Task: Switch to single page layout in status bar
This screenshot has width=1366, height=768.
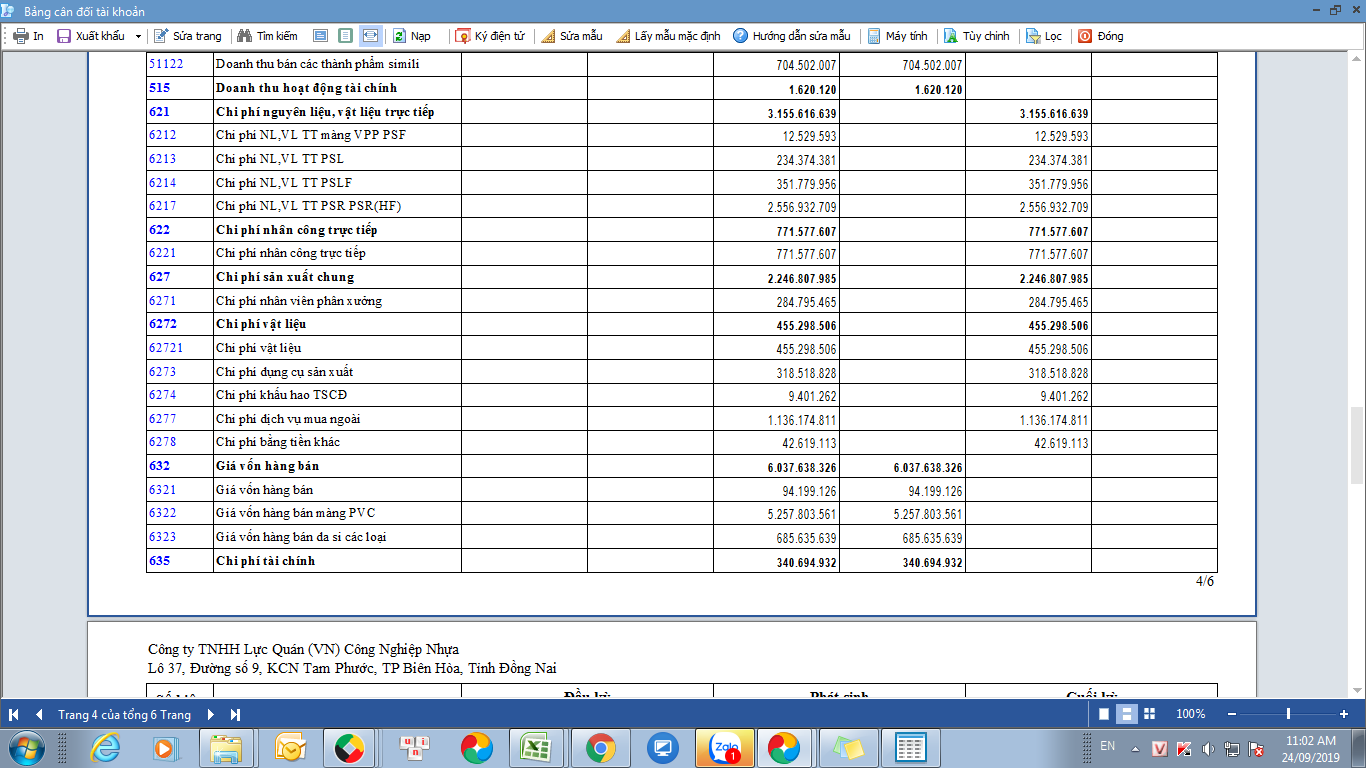Action: pyautogui.click(x=1103, y=714)
